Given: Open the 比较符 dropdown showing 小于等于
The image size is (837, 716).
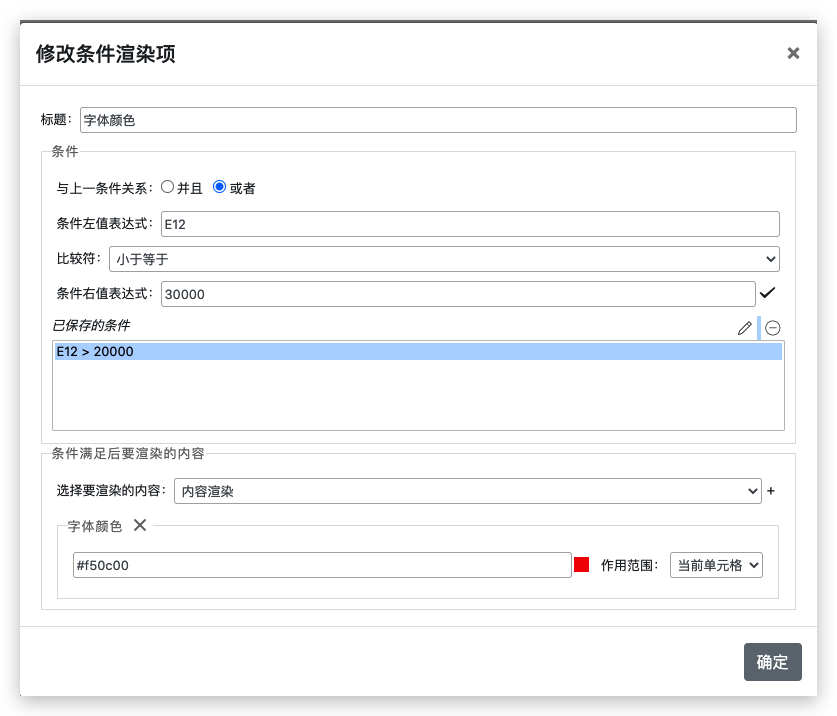Looking at the screenshot, I should (444, 259).
